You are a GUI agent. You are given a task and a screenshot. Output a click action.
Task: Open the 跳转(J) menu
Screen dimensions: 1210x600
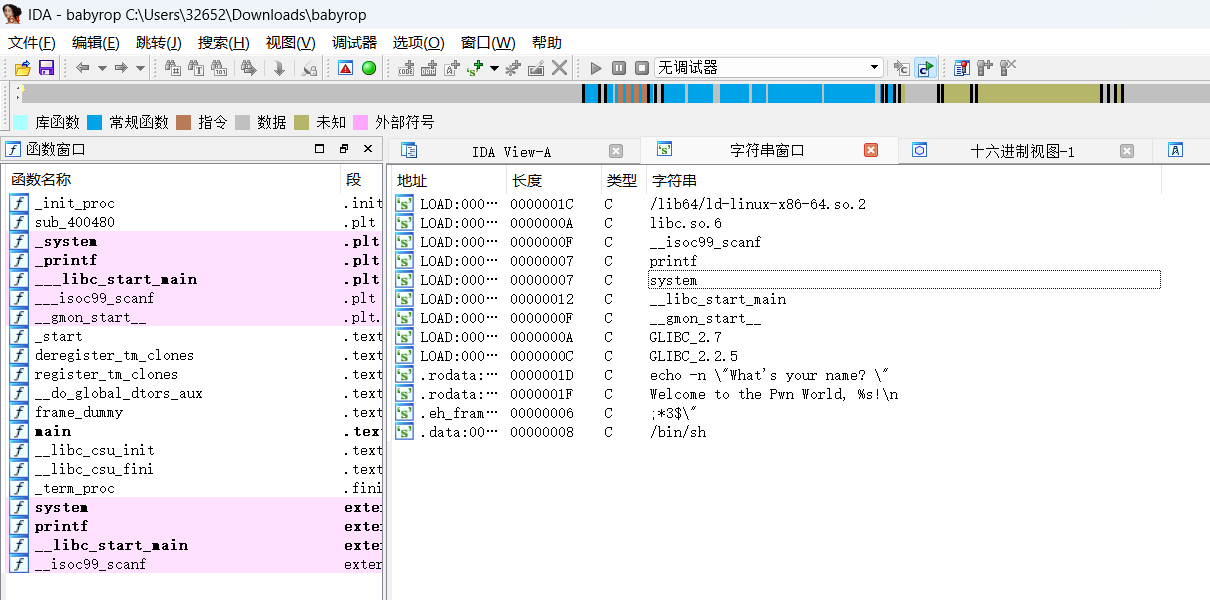point(159,43)
